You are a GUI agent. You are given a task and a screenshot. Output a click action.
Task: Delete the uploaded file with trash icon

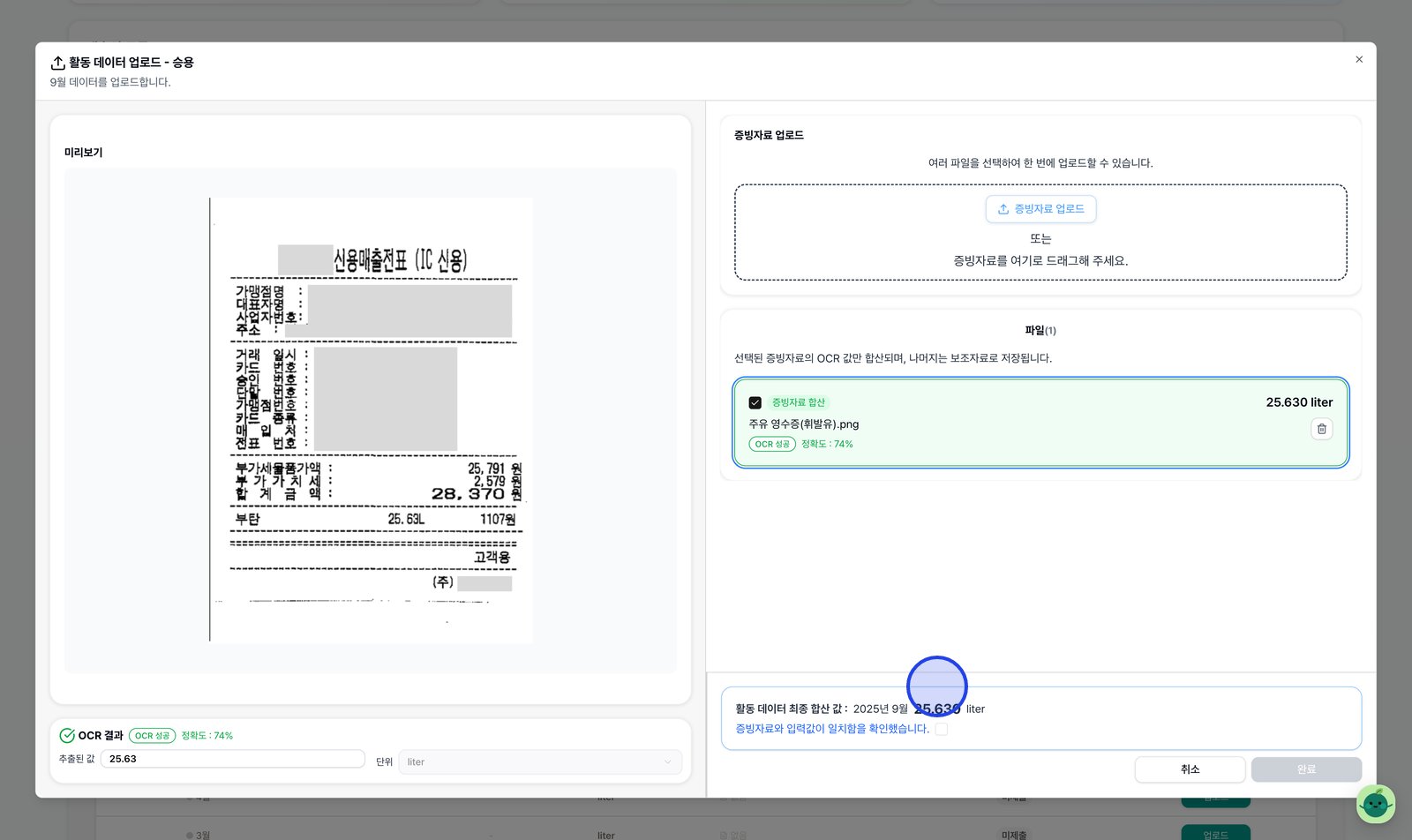pos(1321,429)
